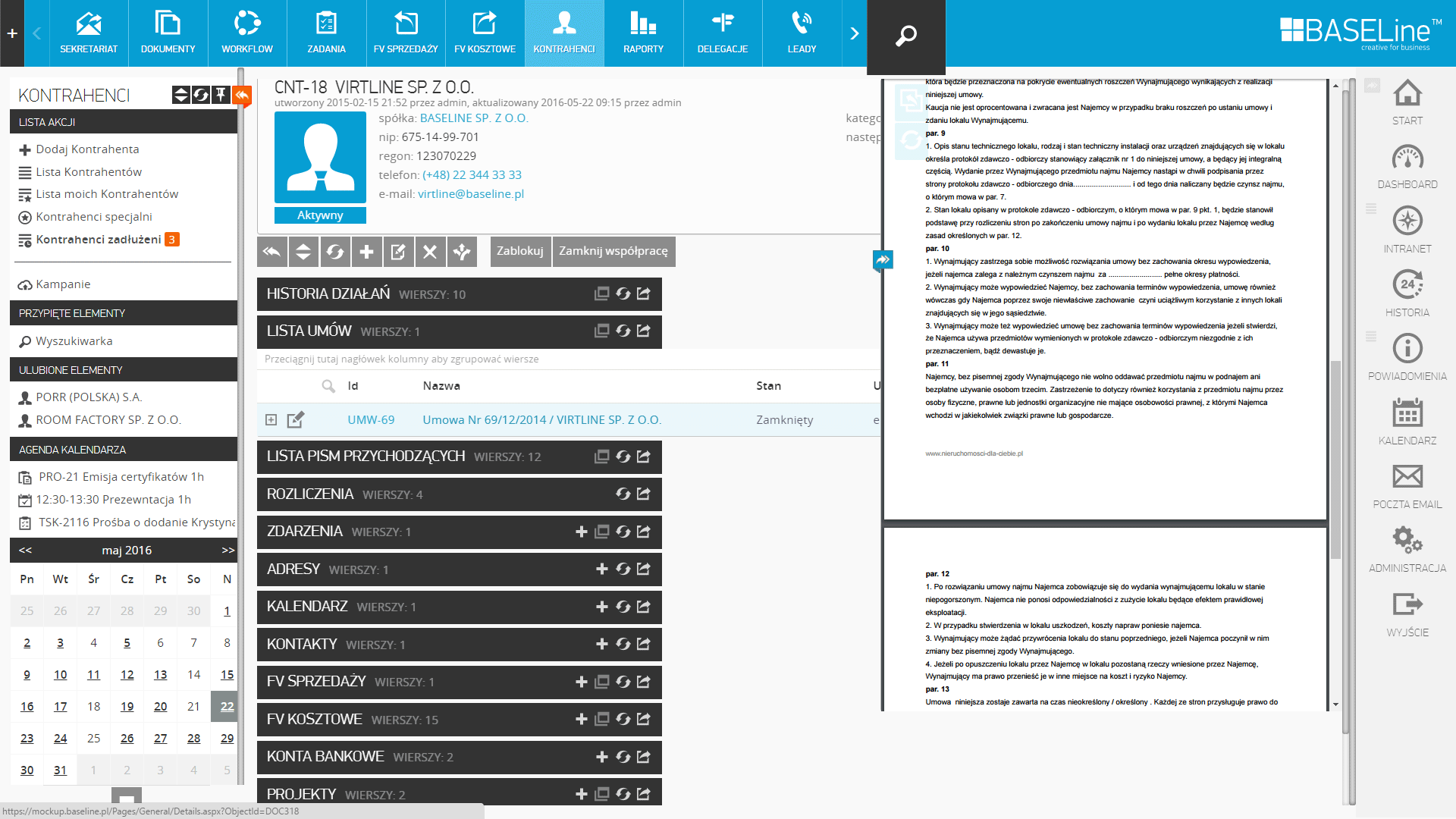Open Poczta Email
Viewport: 1456px width, 819px height.
[x=1407, y=486]
